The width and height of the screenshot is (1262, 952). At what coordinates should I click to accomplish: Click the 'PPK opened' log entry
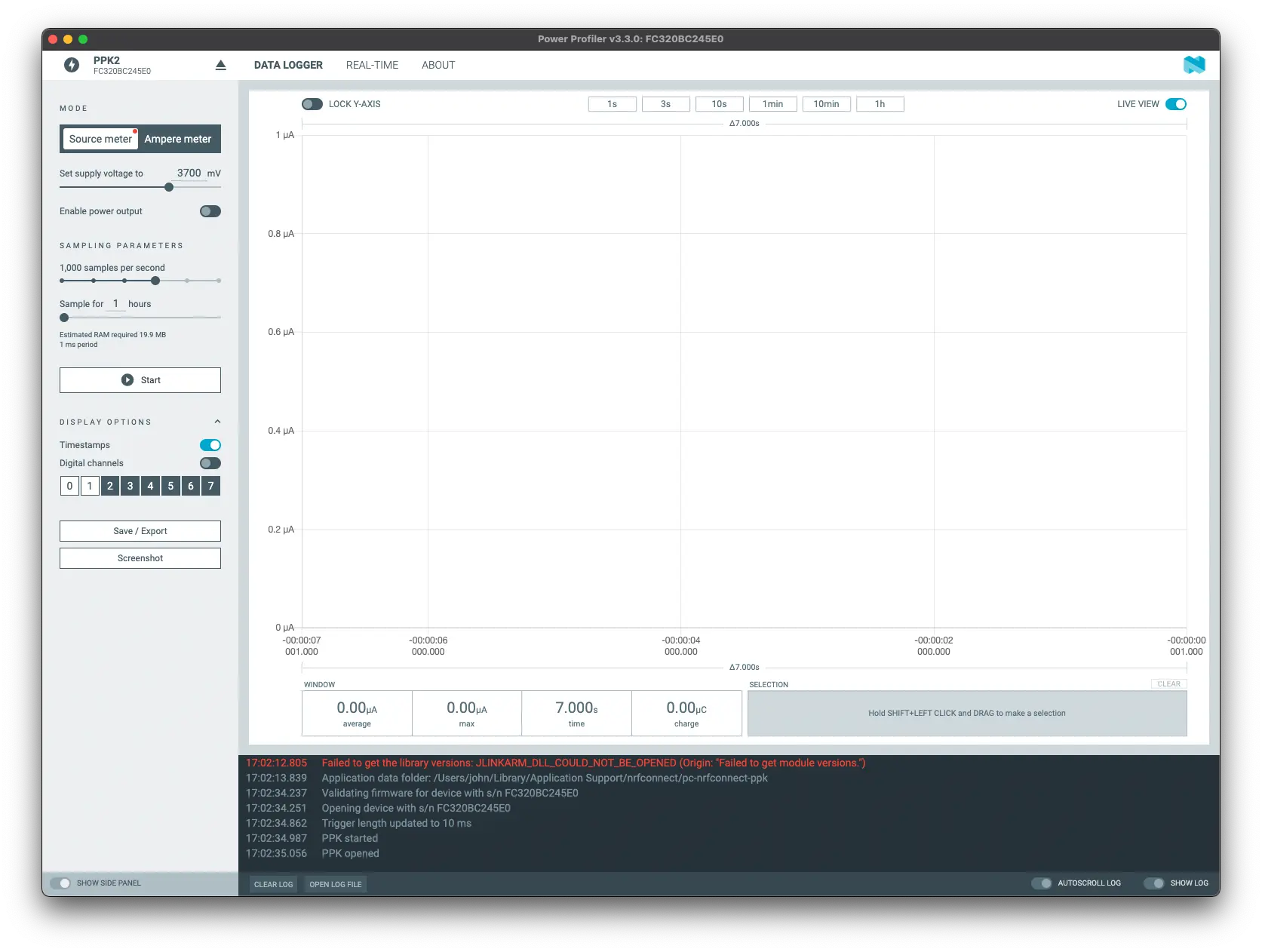coord(351,854)
